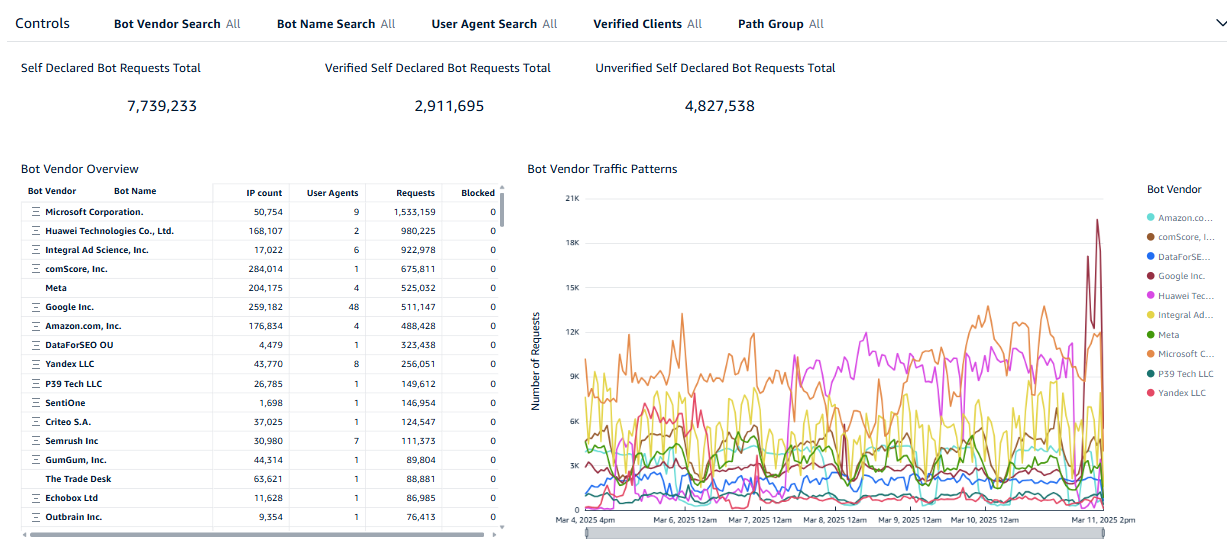The width and height of the screenshot is (1227, 551).
Task: Expand the Criteo S.A. row icon
Action: 35,422
